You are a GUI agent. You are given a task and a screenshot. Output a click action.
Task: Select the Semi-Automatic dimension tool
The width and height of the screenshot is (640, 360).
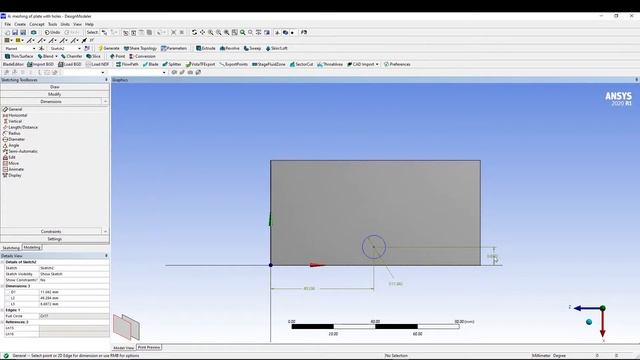click(x=20, y=151)
